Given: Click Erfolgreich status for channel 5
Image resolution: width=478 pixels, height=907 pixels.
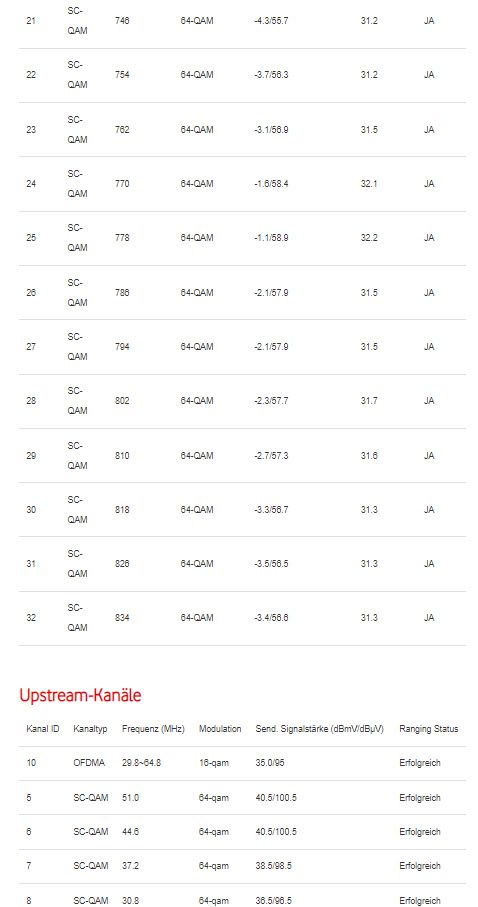Looking at the screenshot, I should pos(420,798).
